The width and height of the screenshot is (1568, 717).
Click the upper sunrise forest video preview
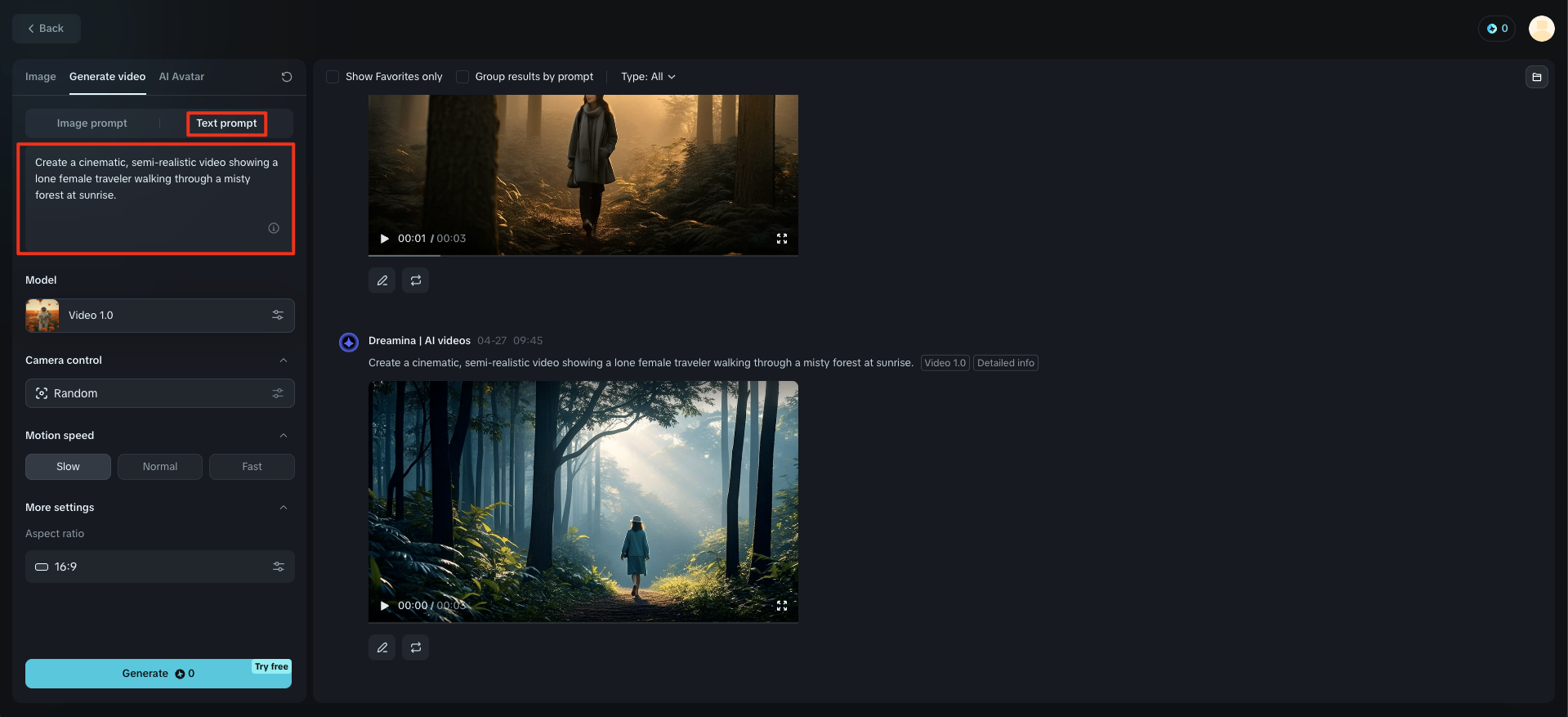[x=583, y=175]
